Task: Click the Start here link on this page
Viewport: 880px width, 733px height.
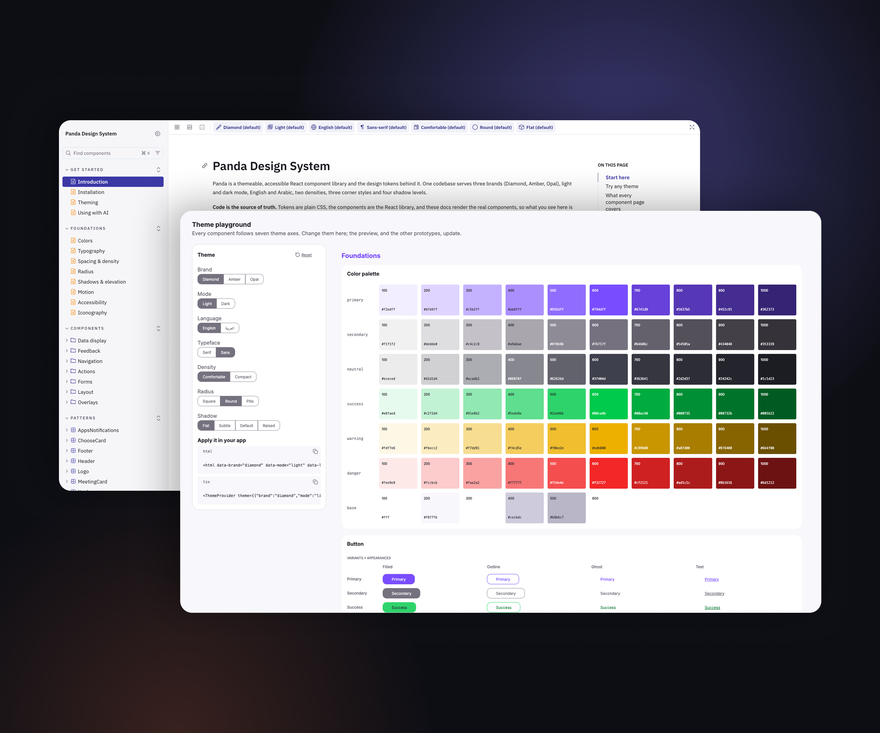Action: [617, 177]
